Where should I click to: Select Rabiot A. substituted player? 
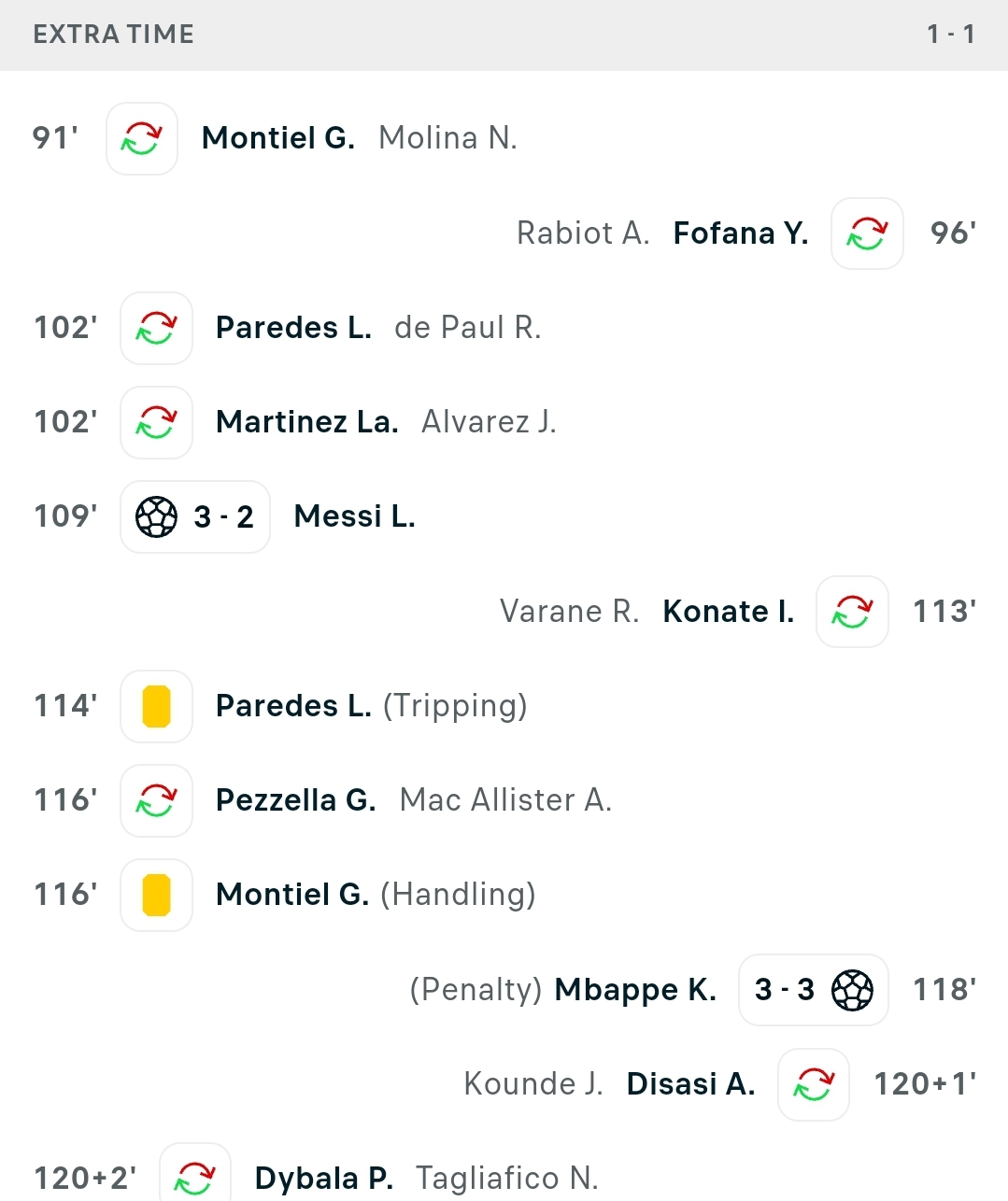click(x=583, y=233)
